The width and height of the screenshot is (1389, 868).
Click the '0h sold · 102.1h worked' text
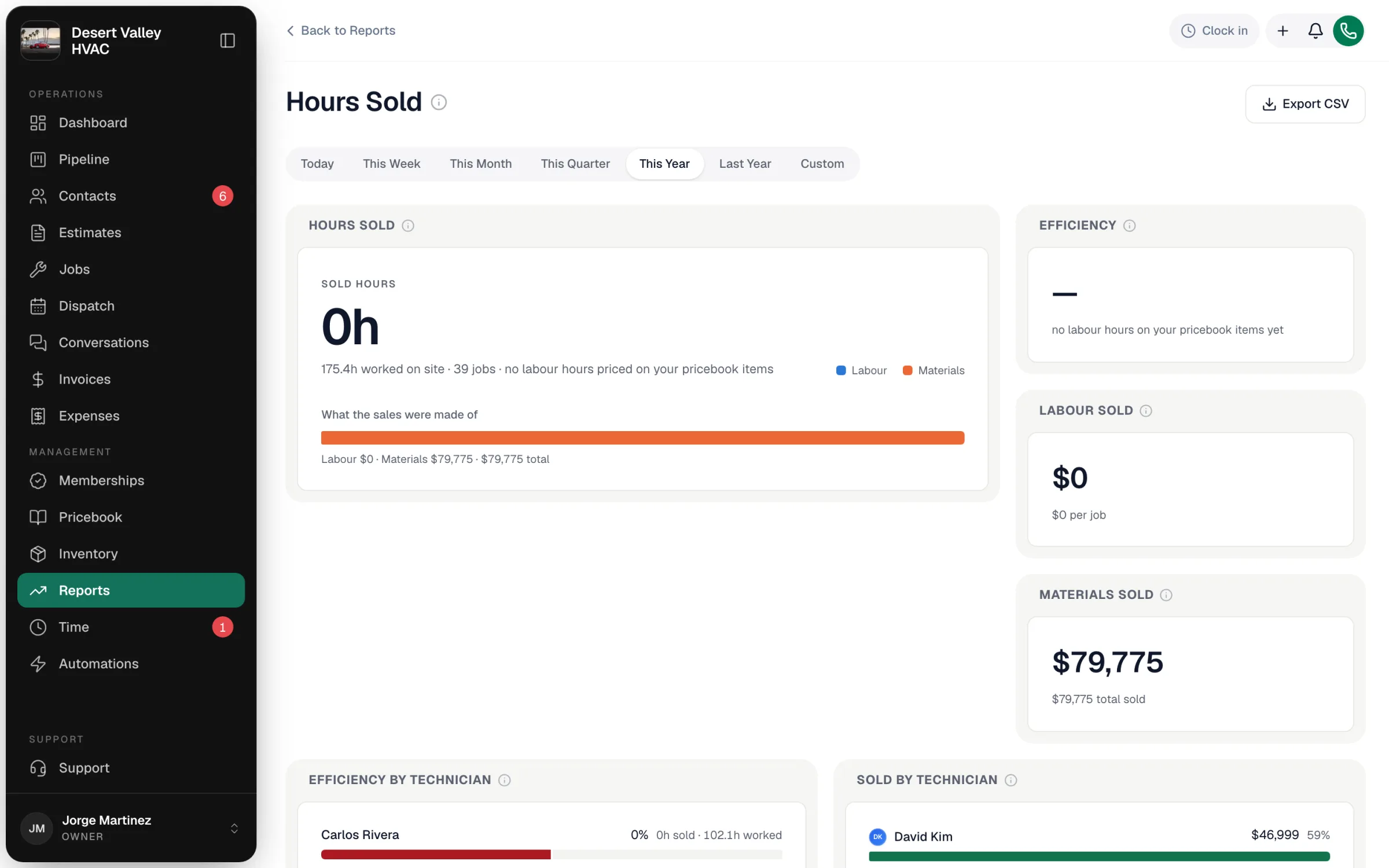click(719, 835)
